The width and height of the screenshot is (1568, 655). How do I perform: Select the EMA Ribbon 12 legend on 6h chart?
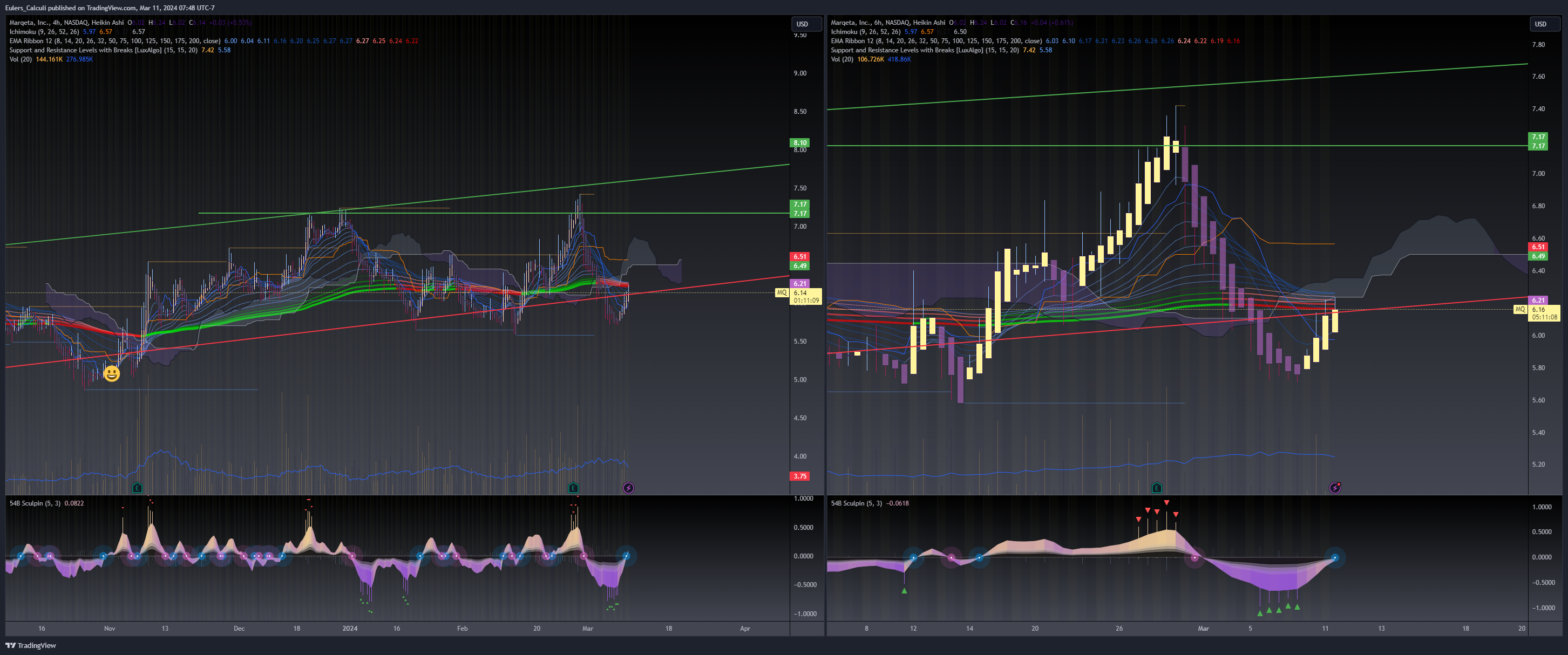coord(936,41)
